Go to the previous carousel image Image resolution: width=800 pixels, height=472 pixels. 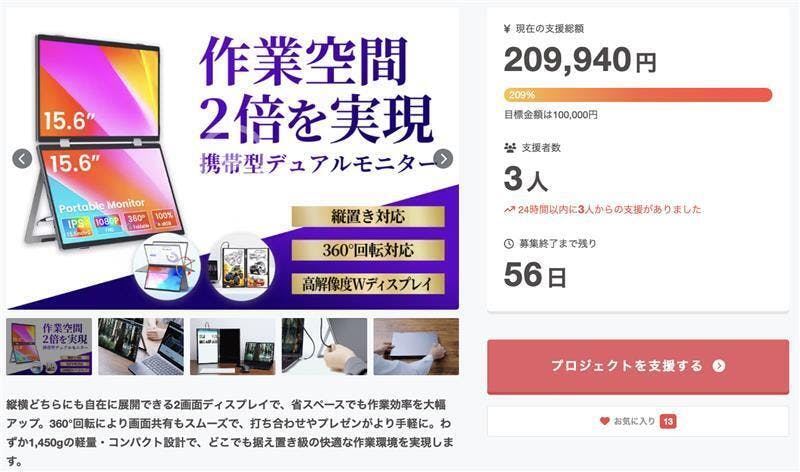[x=21, y=159]
